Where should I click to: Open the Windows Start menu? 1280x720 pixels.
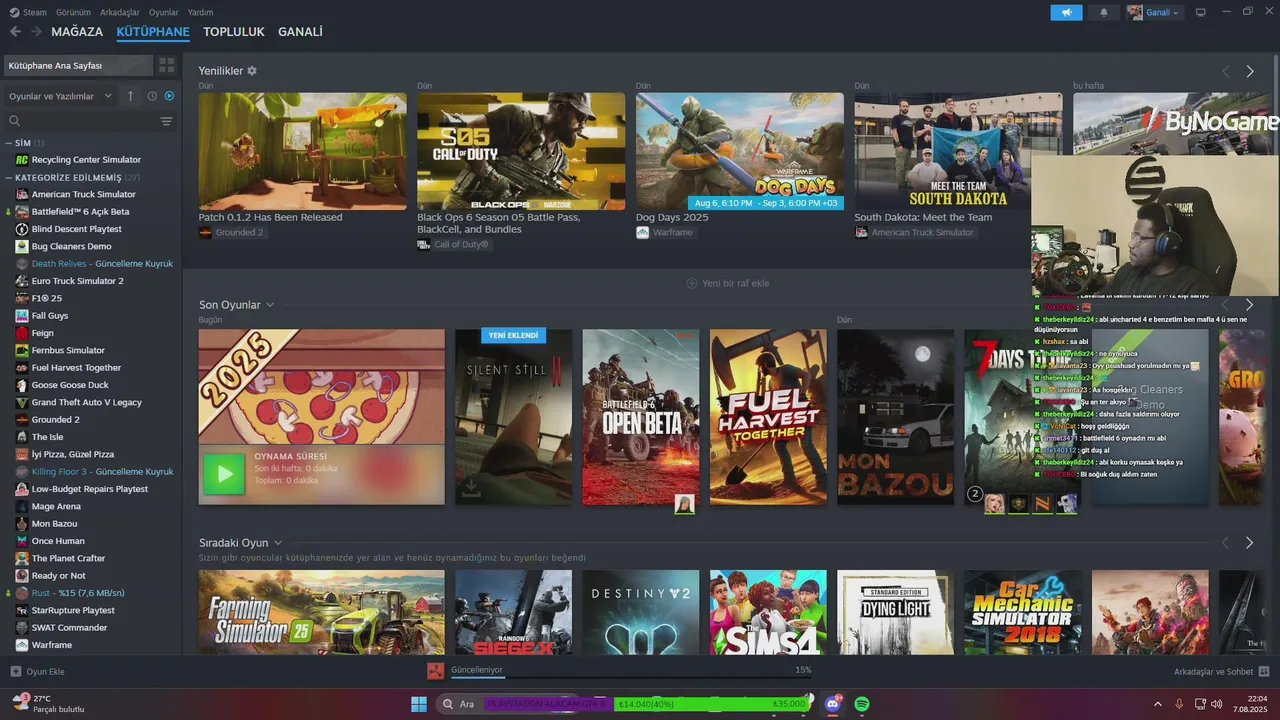point(419,704)
